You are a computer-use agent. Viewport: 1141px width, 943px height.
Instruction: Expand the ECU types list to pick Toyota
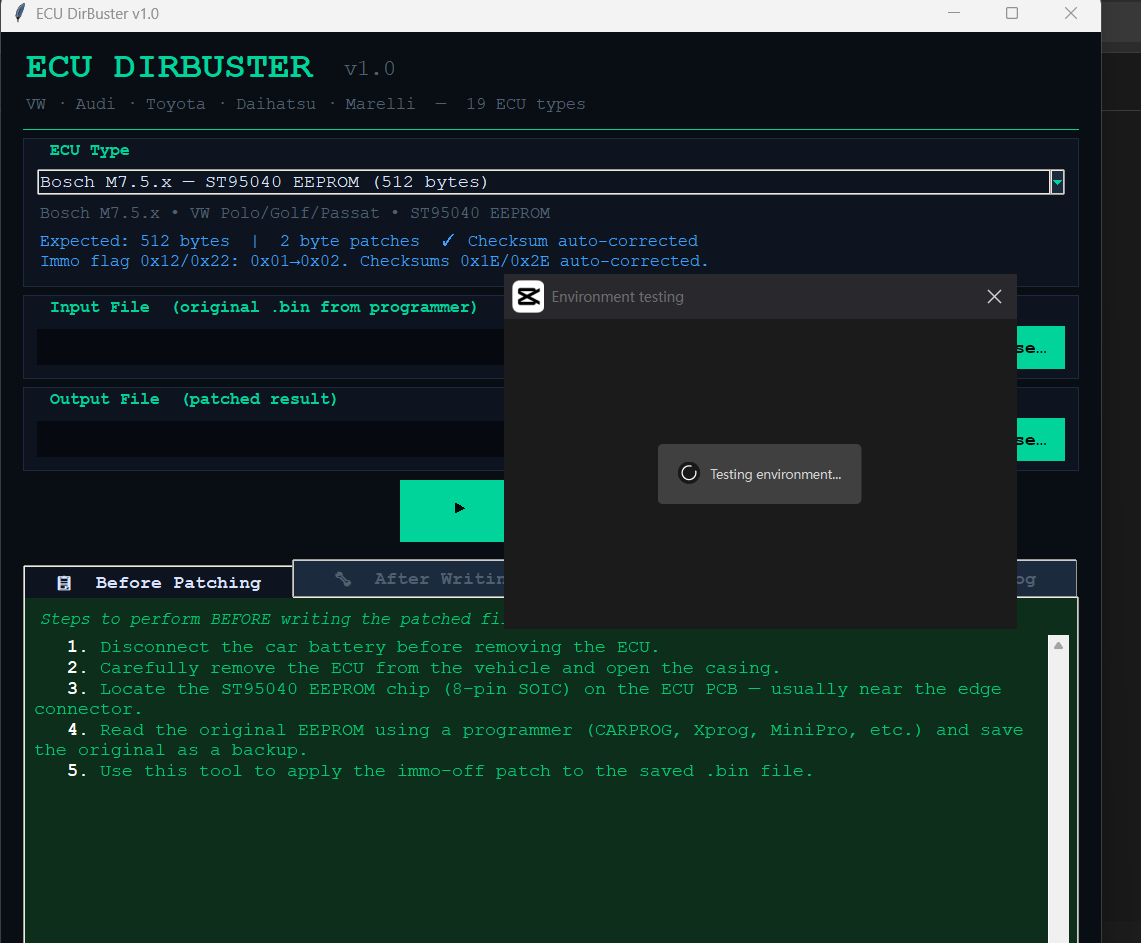click(1057, 182)
